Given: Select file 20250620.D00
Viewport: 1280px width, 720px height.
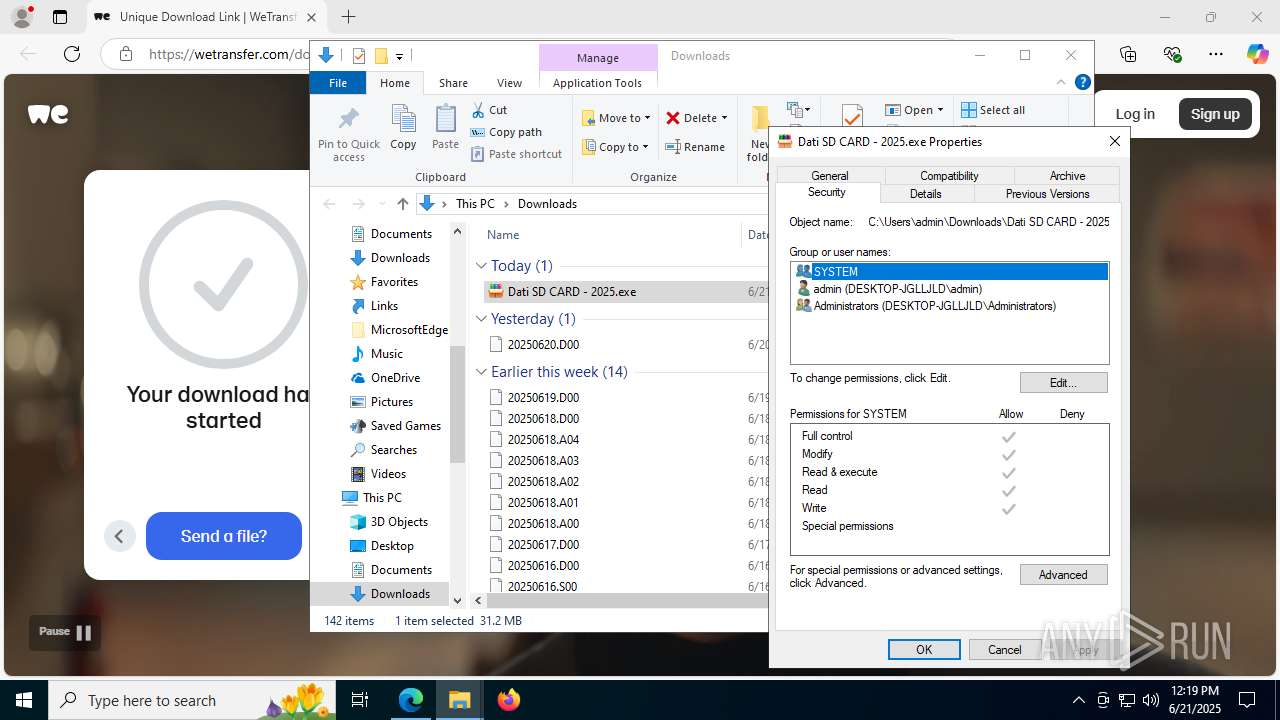Looking at the screenshot, I should (543, 345).
